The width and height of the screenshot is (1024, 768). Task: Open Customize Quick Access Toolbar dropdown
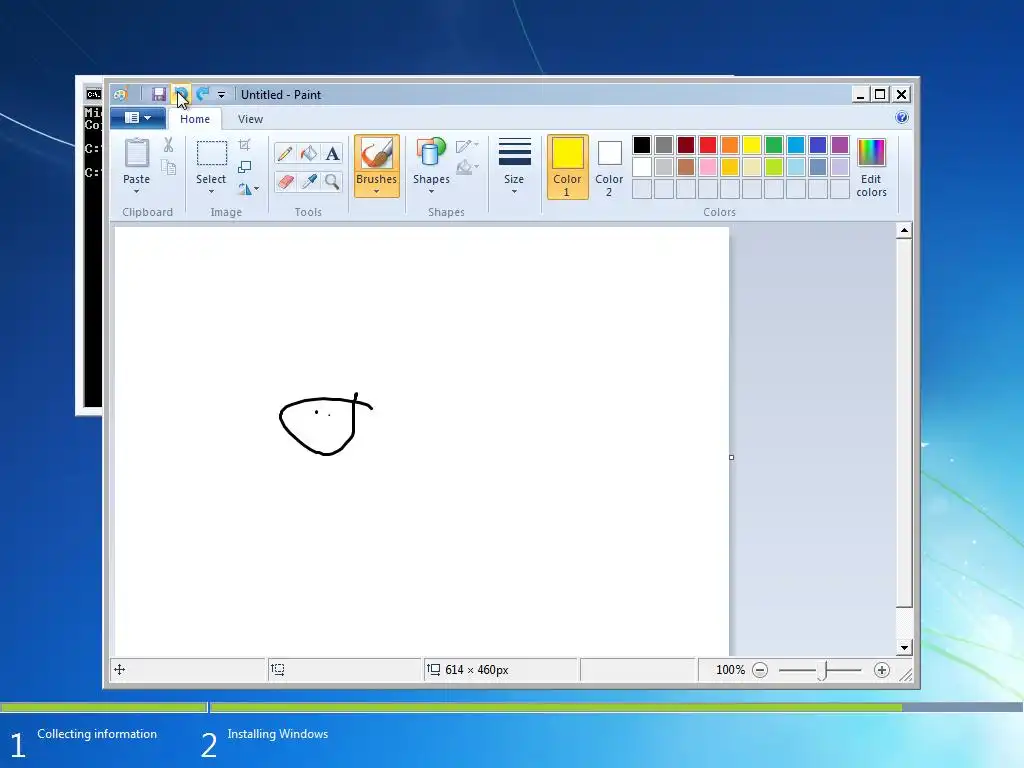click(221, 95)
